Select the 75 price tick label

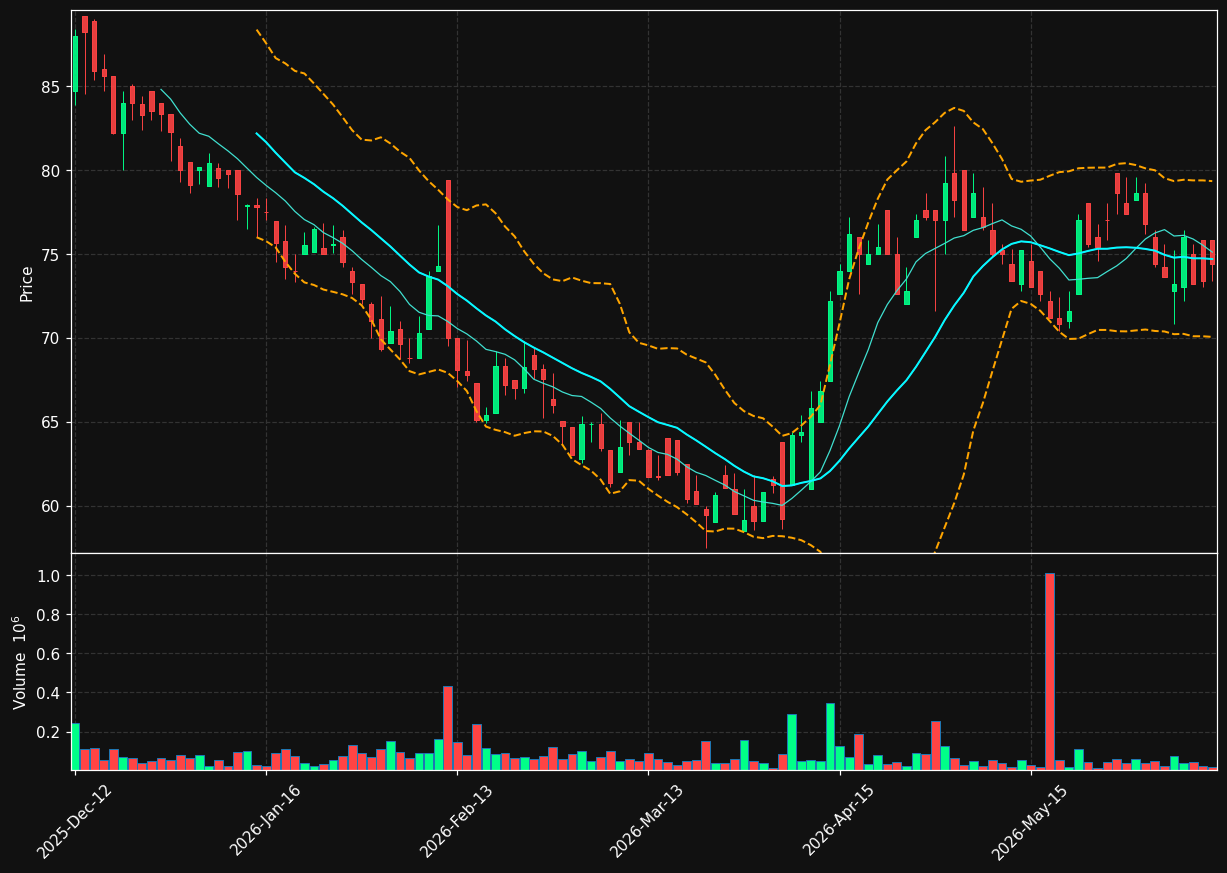coord(52,255)
